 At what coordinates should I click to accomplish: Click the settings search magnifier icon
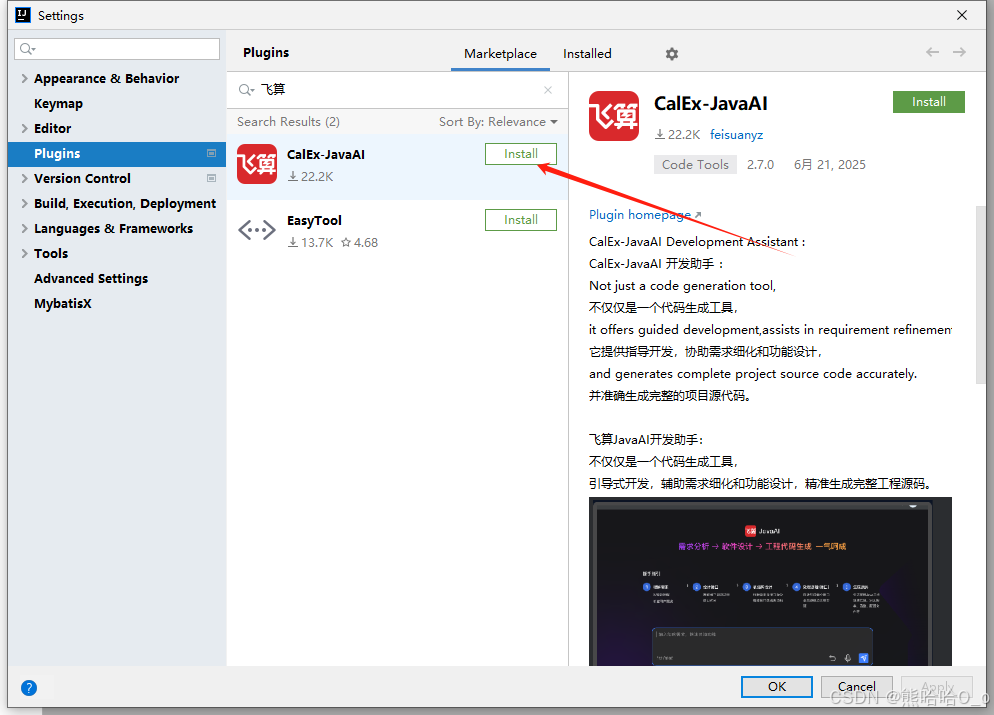27,49
